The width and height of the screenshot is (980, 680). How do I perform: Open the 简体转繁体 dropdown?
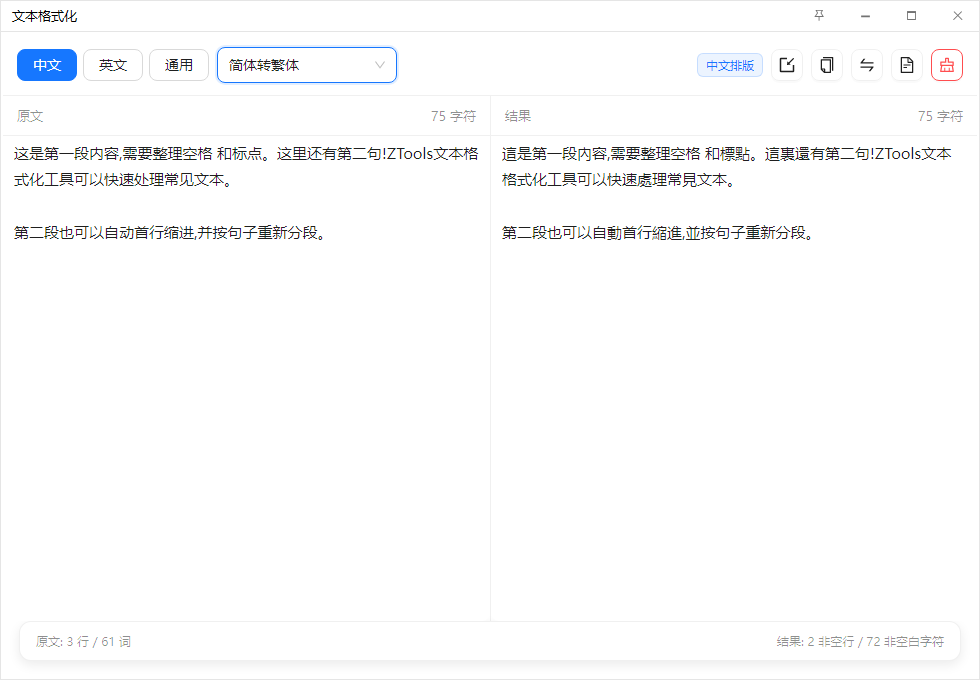(x=307, y=65)
